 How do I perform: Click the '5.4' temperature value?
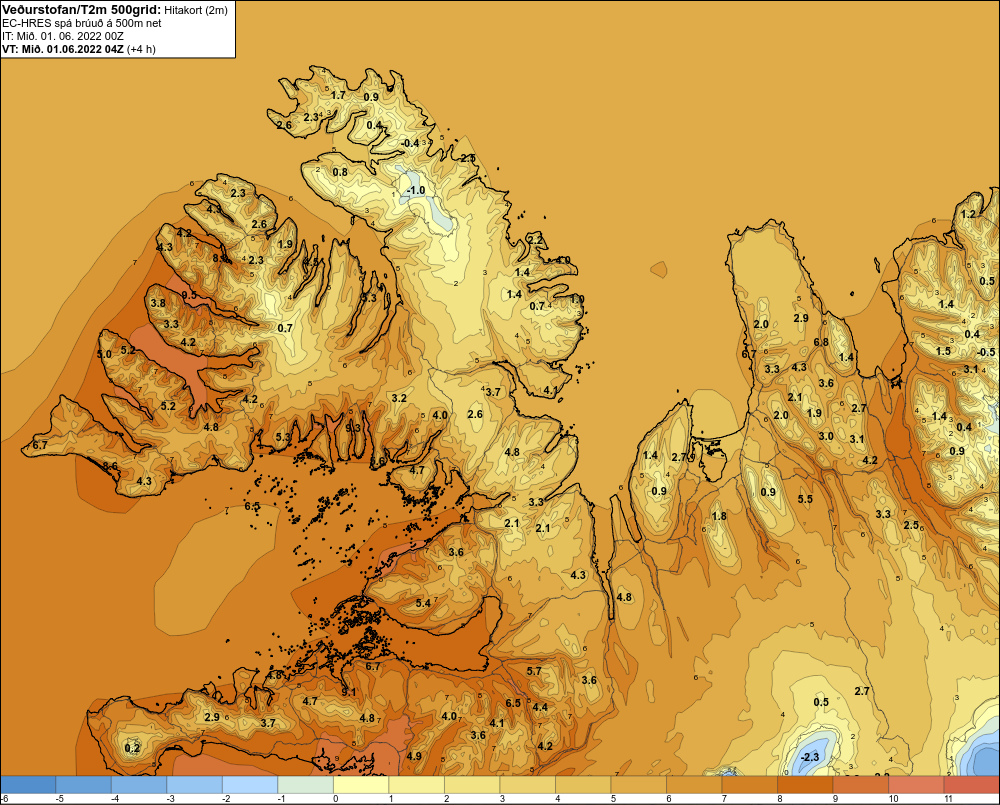423,603
